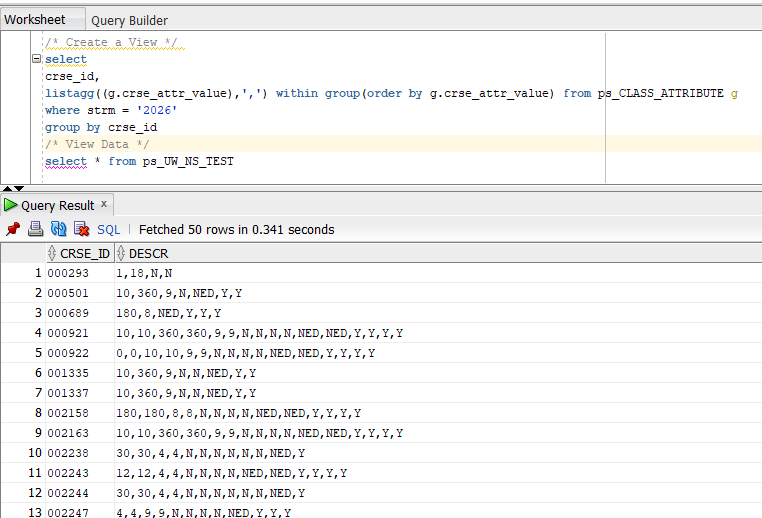Screen dimensions: 762x518
Task: Click the green Query Result run icon
Action: (x=10, y=205)
